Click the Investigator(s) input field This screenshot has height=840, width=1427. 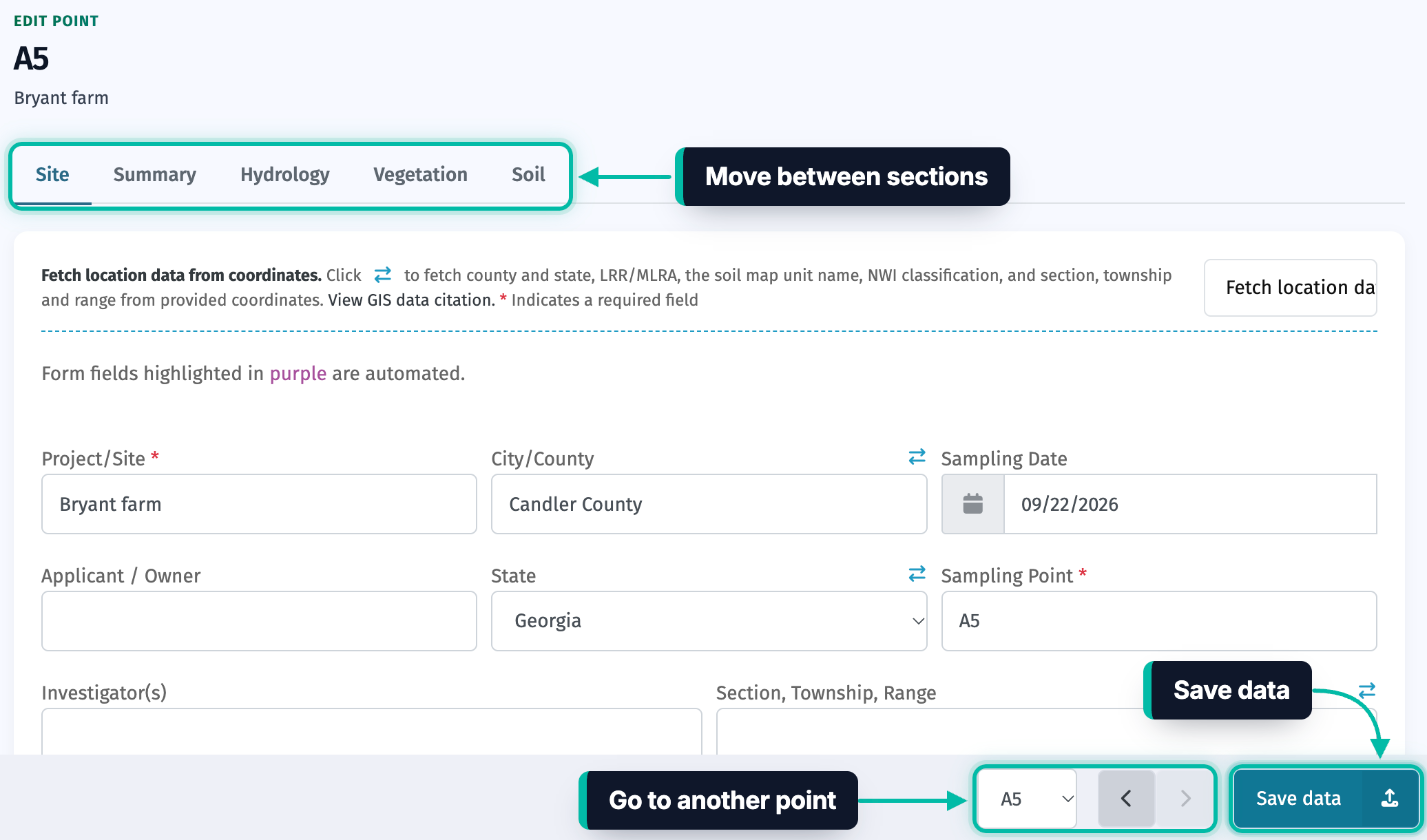click(372, 732)
